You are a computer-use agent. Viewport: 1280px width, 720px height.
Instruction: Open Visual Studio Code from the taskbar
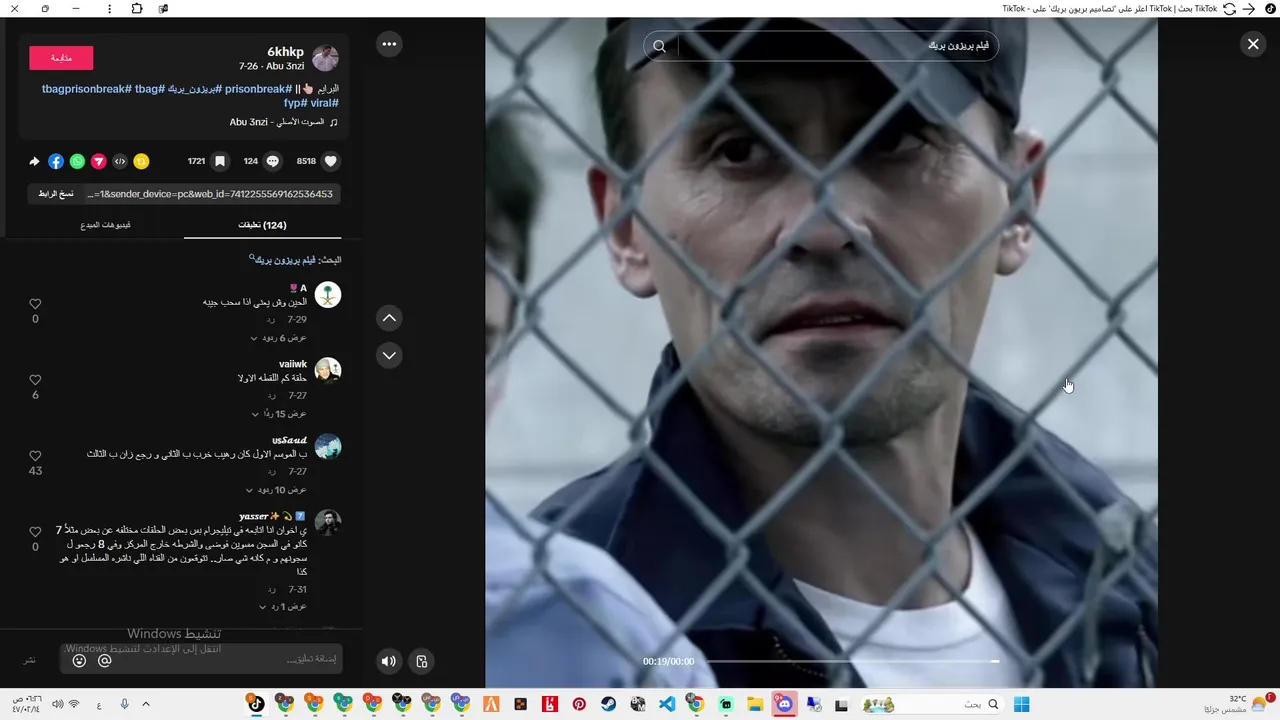(667, 704)
